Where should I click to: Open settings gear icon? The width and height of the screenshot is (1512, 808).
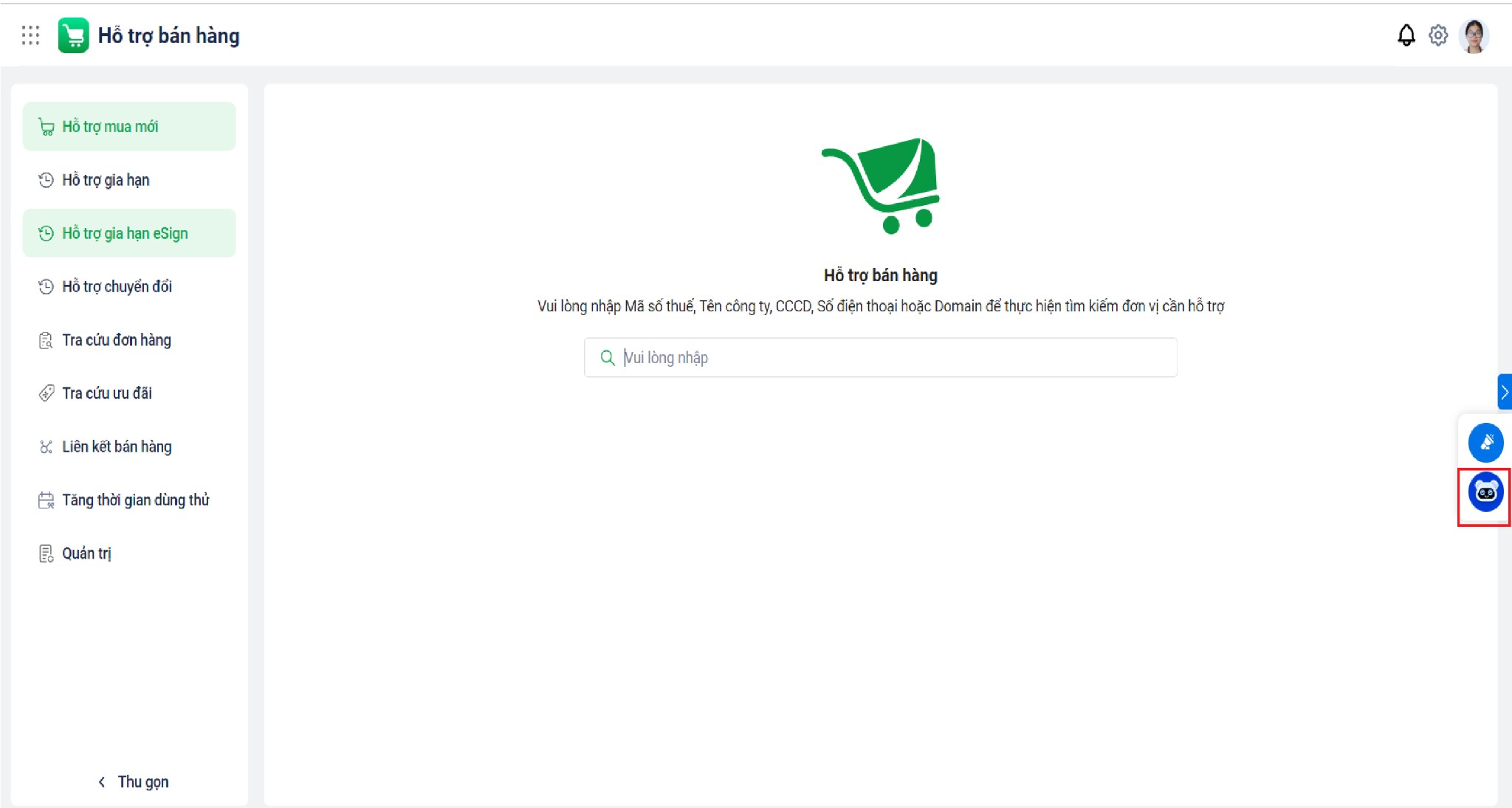(1437, 35)
